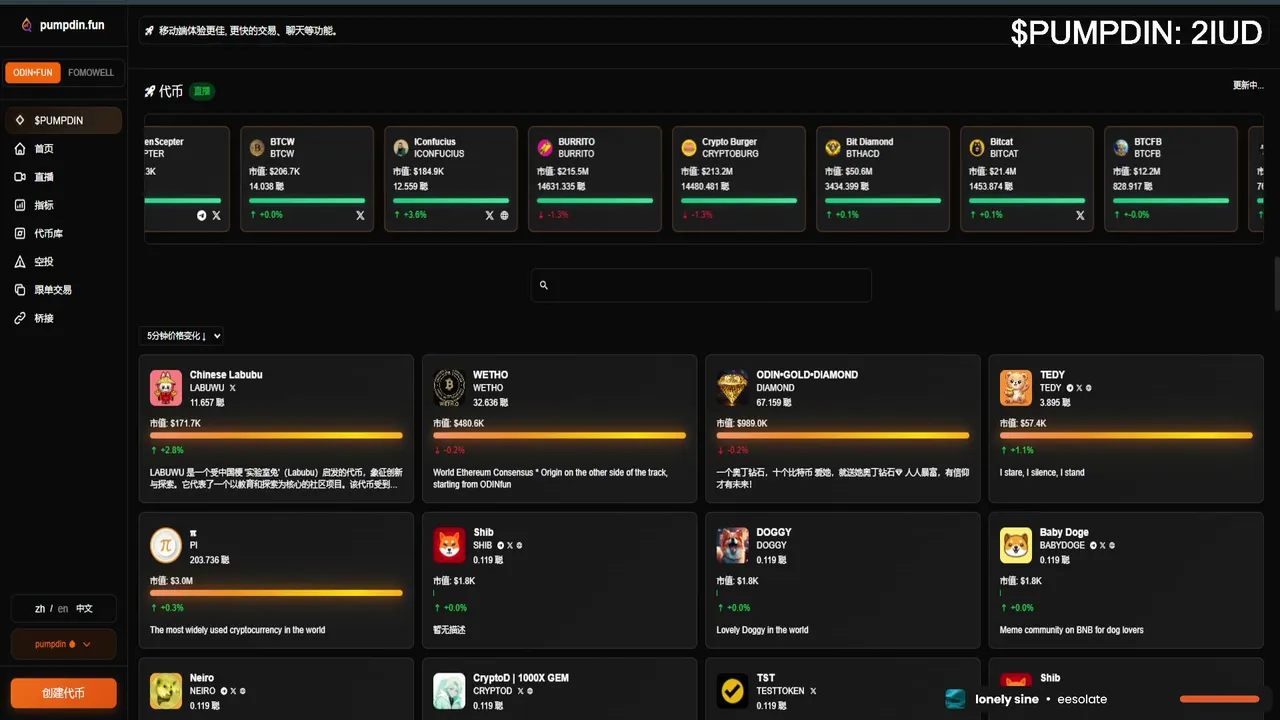Switch to FOMOWELL tab
The image size is (1280, 720).
(x=91, y=73)
